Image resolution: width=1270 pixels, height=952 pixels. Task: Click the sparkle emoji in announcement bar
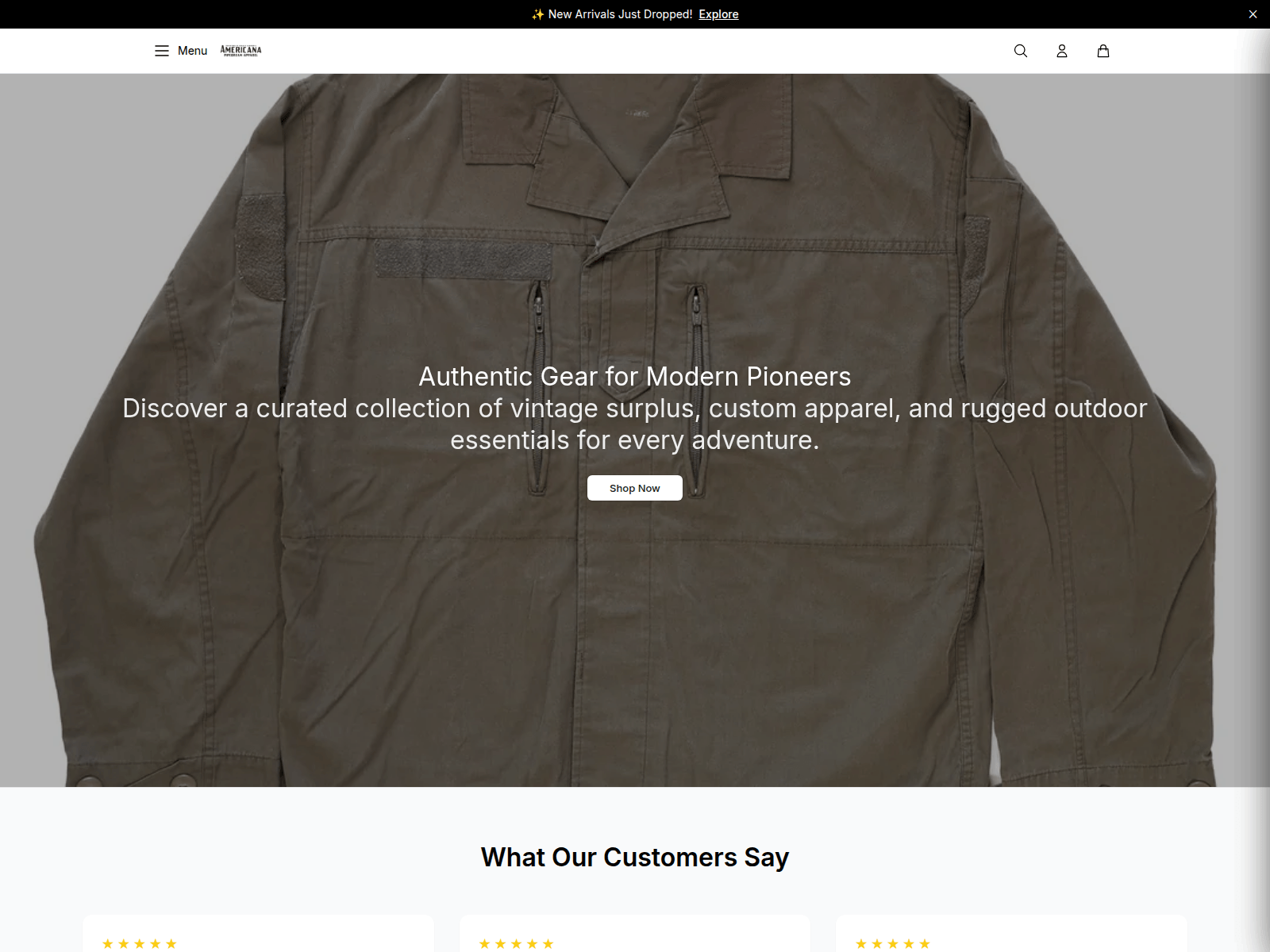coord(538,14)
